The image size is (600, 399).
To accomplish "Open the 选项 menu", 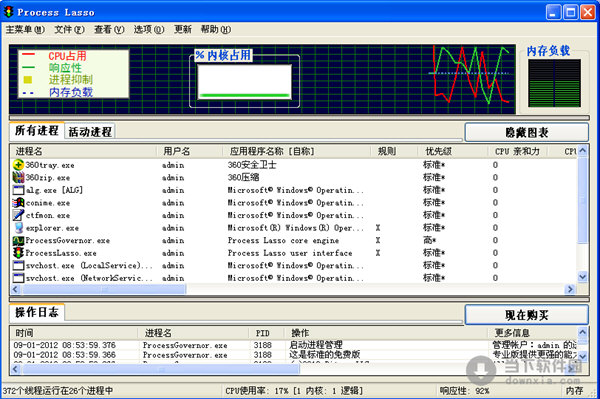I will click(148, 29).
